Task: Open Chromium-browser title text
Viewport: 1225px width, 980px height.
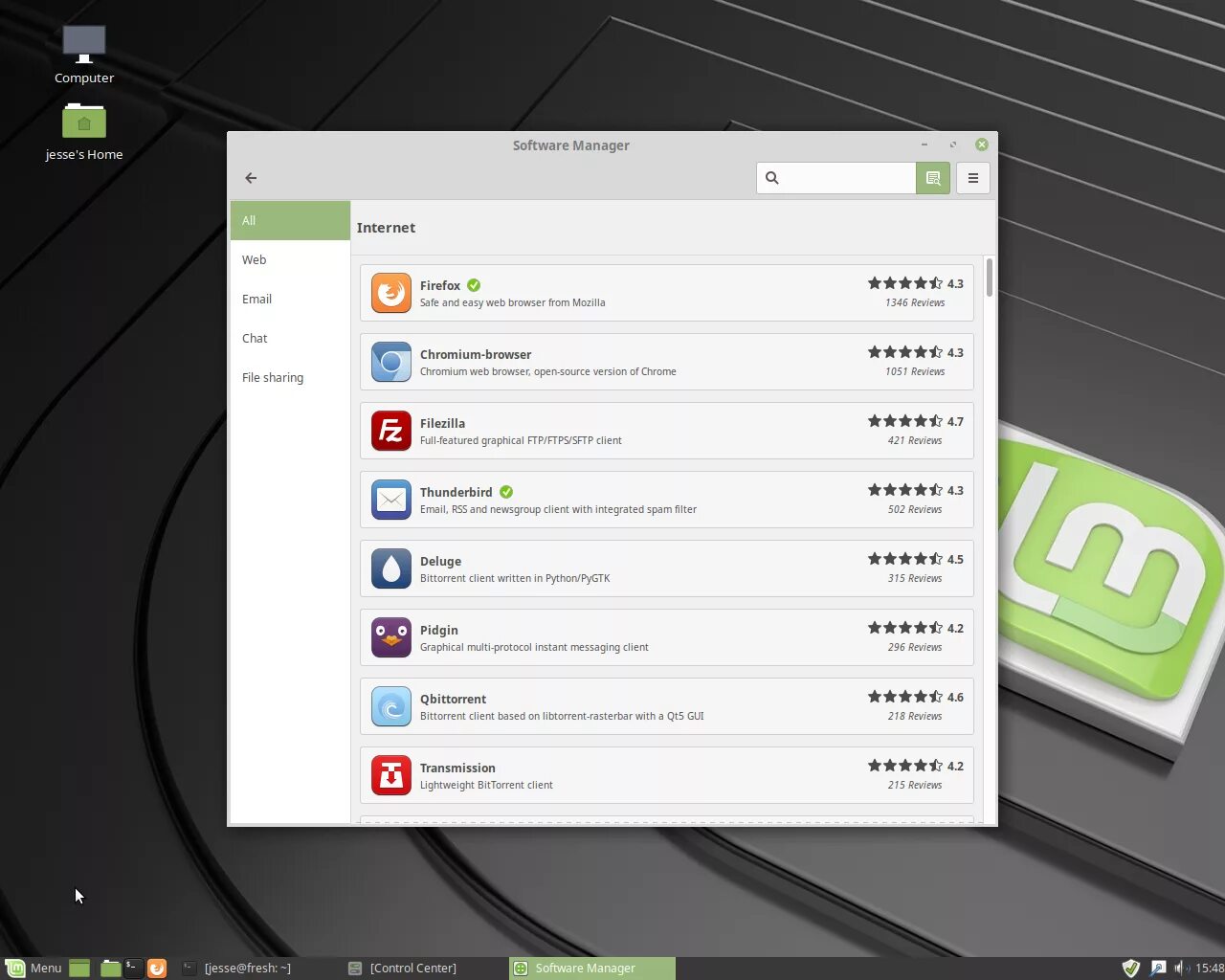Action: [476, 354]
